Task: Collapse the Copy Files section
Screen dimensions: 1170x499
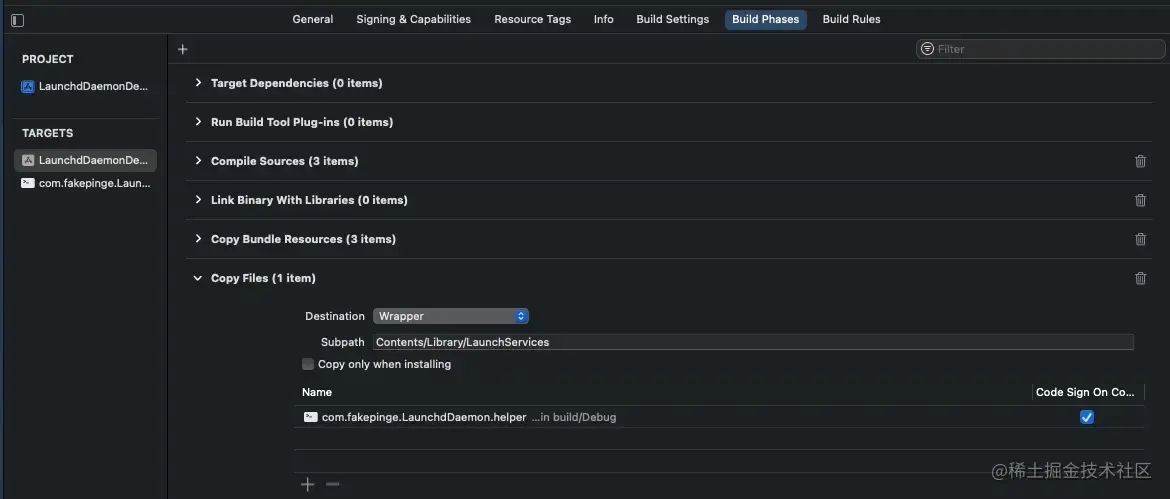Action: point(198,278)
